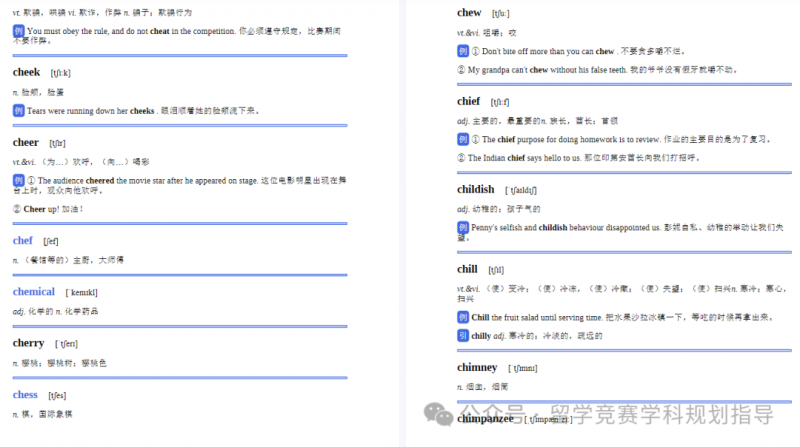Select the headword 'chimney'

coord(477,367)
